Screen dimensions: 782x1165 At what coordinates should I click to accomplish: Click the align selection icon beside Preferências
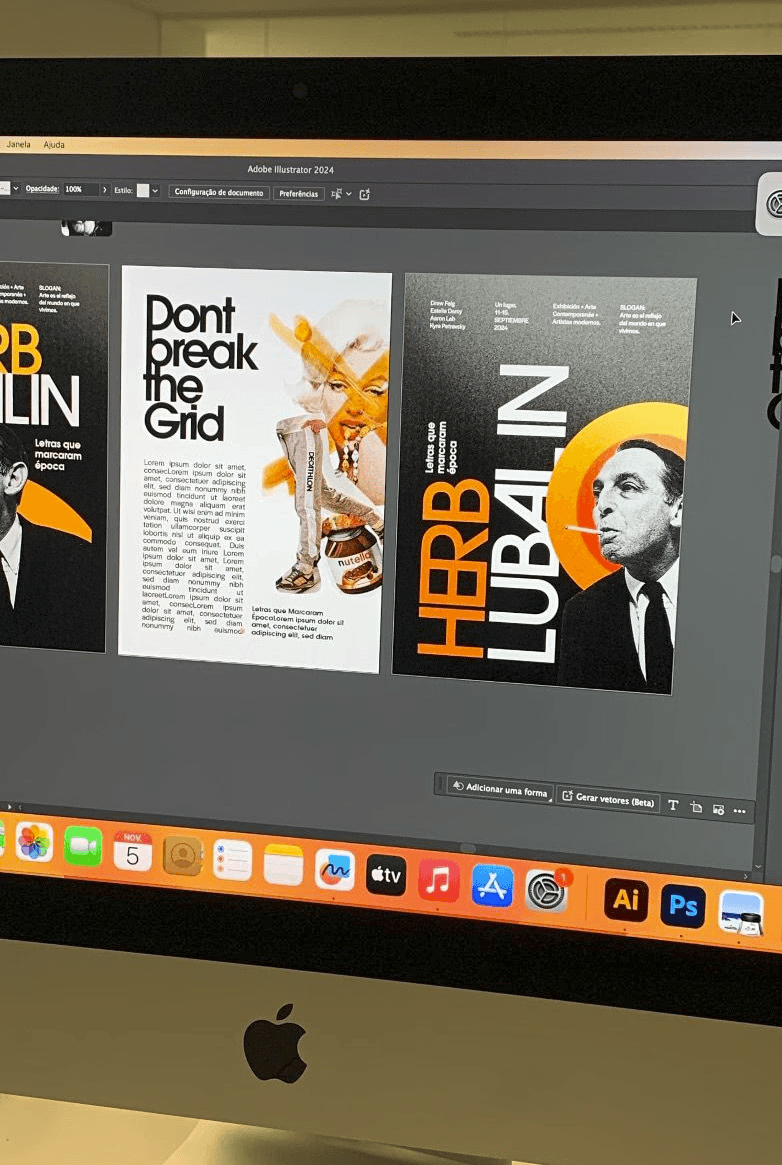tap(336, 194)
